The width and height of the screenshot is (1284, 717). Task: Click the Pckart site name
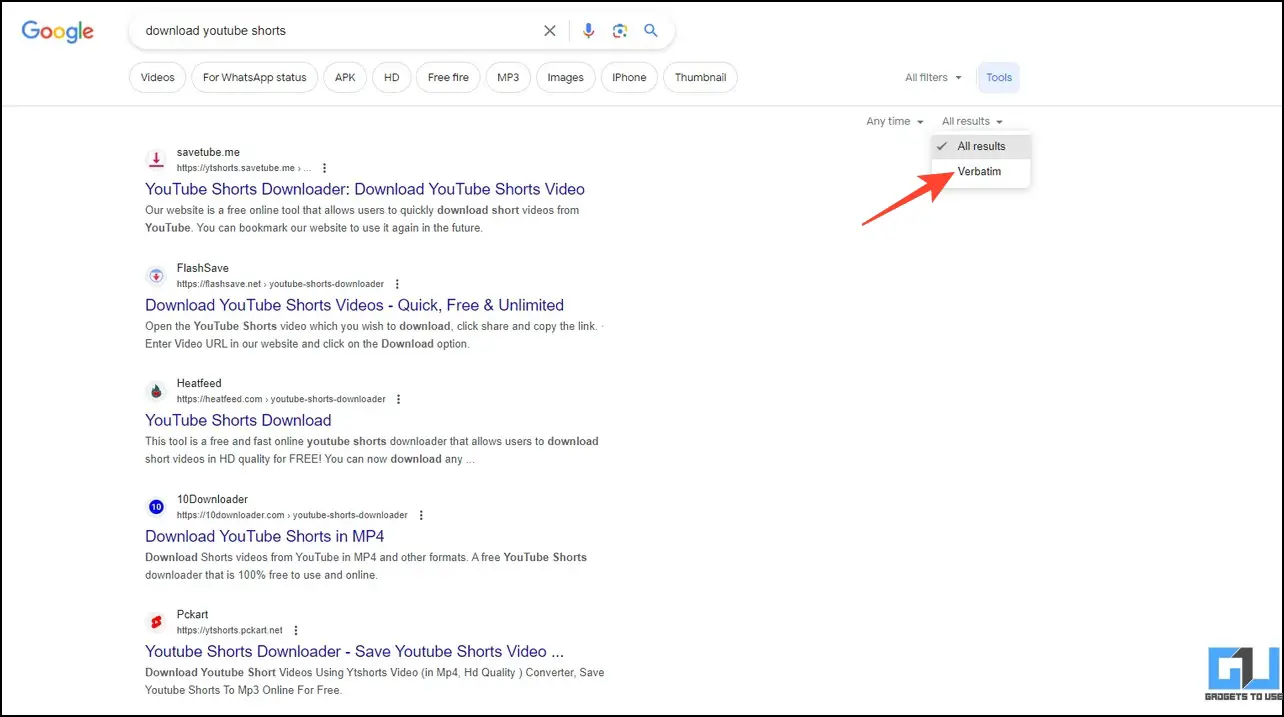(193, 614)
